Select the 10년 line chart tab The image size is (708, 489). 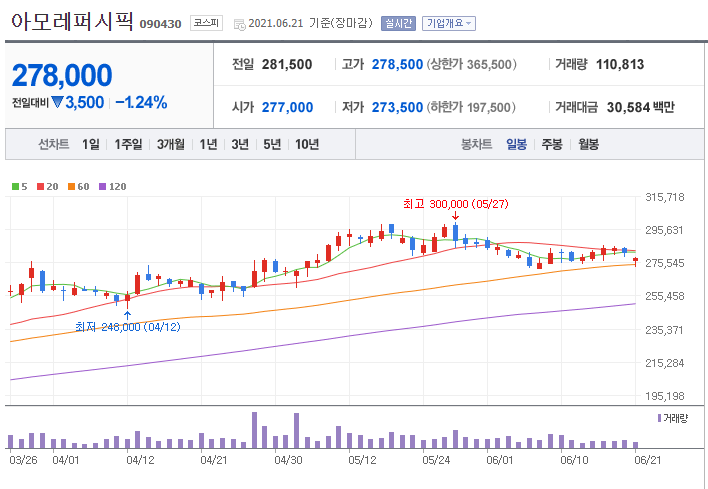click(x=307, y=144)
